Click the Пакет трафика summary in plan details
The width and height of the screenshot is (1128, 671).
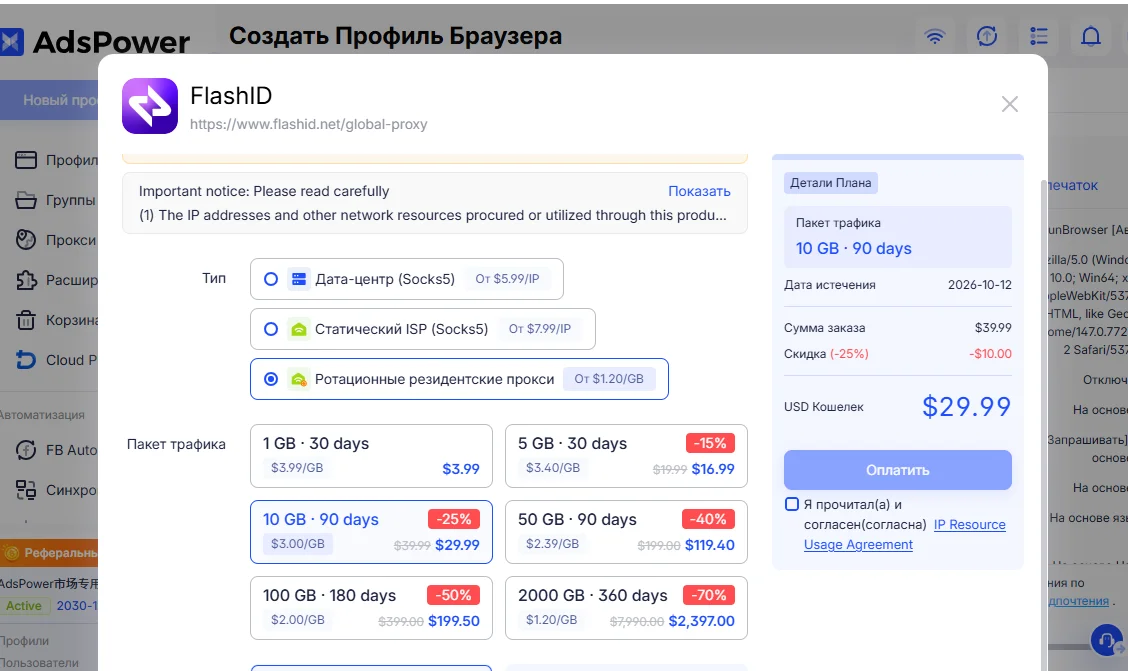click(x=898, y=237)
